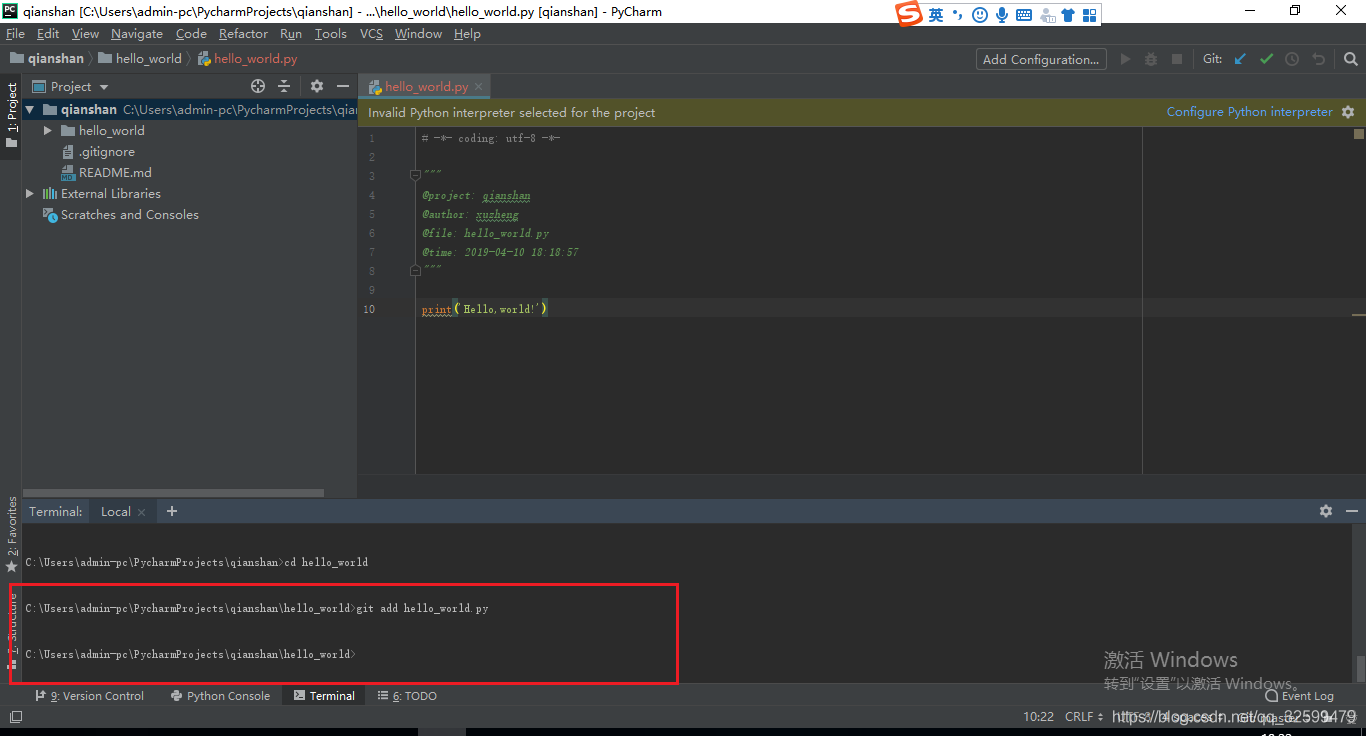1366x736 pixels.
Task: Click the Debug bug icon in toolbar
Action: coord(1151,59)
